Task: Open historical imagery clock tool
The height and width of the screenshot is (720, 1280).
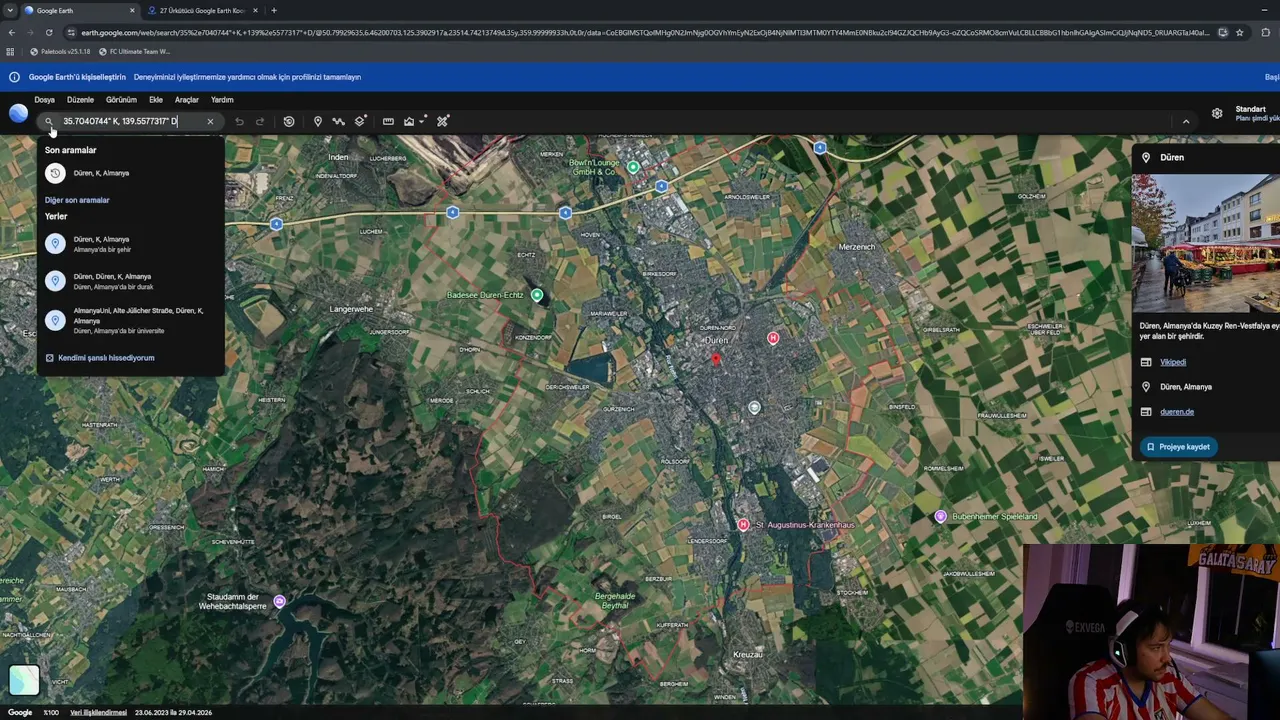Action: [289, 122]
